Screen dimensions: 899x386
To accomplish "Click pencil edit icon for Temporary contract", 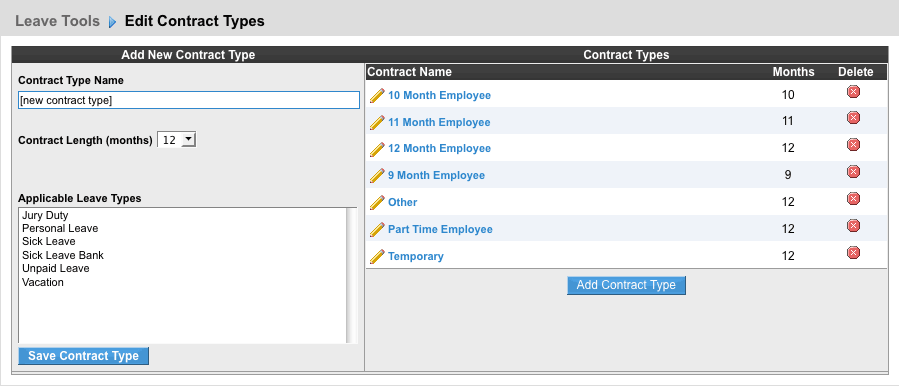I will click(x=377, y=256).
